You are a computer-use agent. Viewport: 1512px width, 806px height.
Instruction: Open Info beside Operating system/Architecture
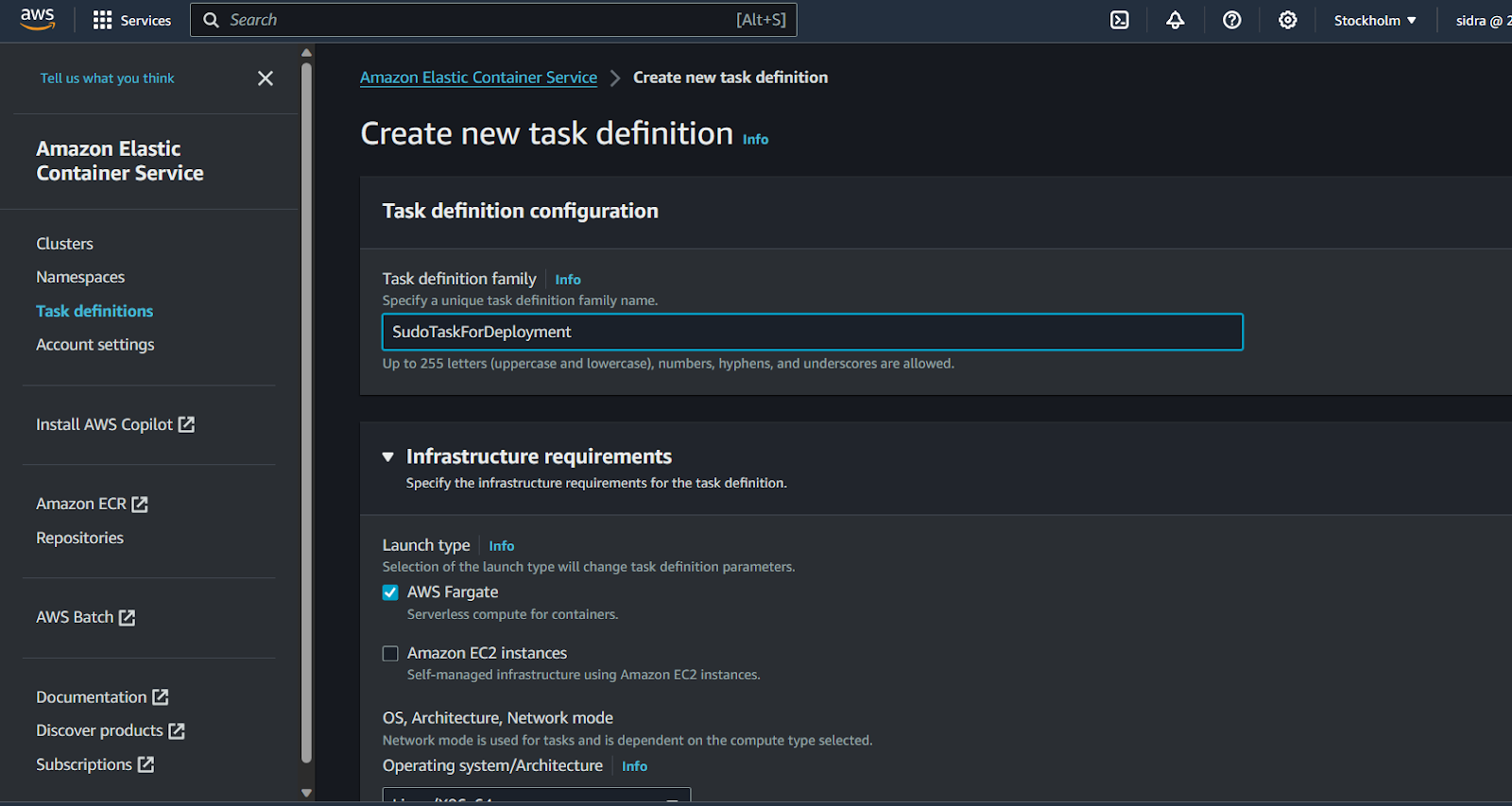(634, 766)
